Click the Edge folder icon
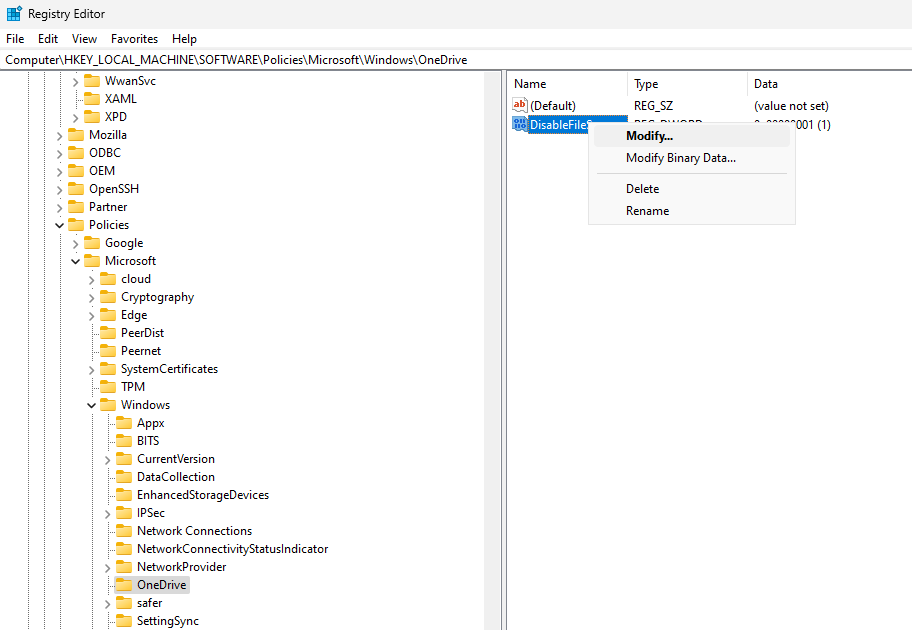 108,315
